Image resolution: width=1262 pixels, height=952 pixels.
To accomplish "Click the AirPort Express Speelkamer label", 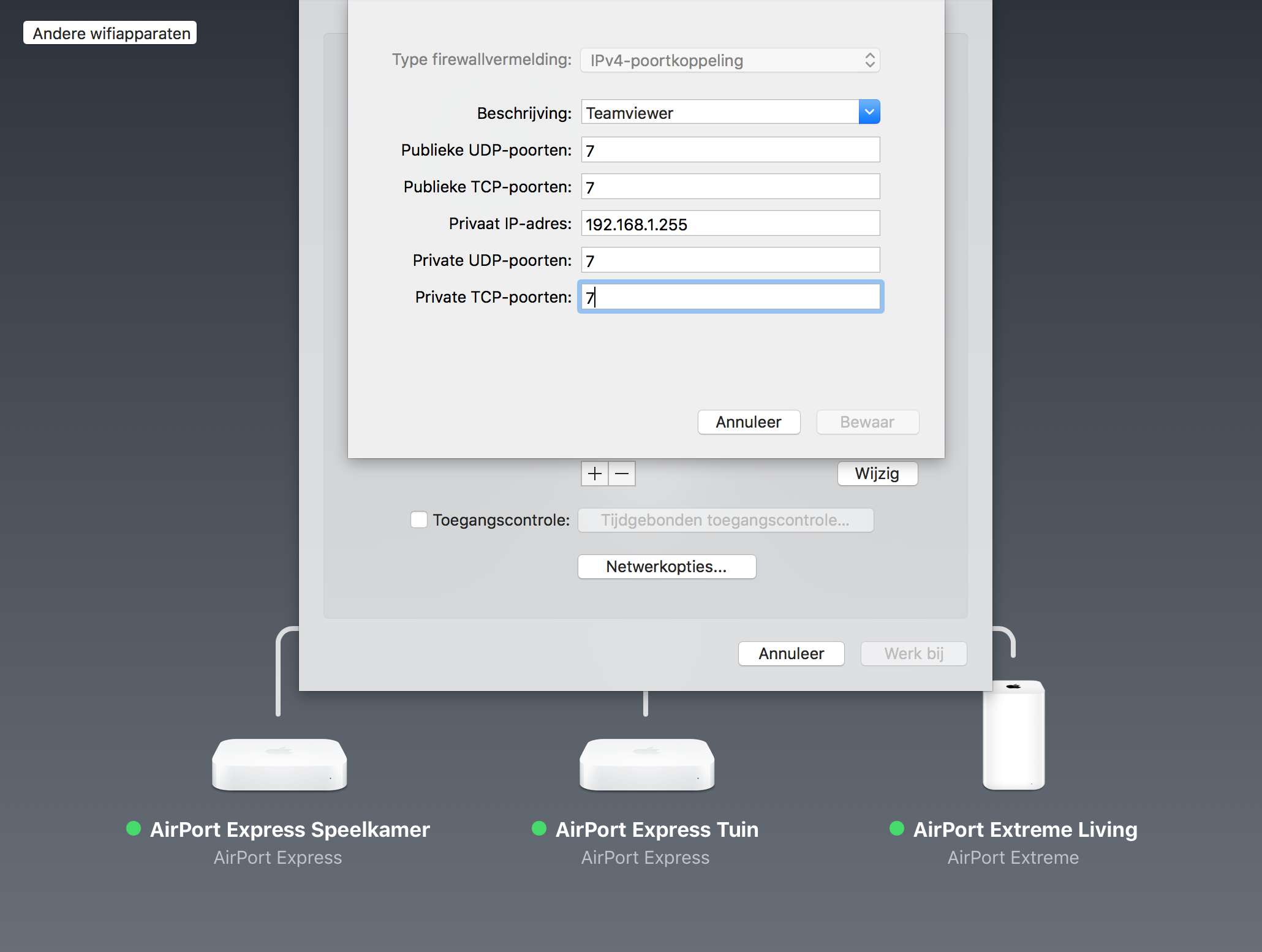I will click(290, 829).
